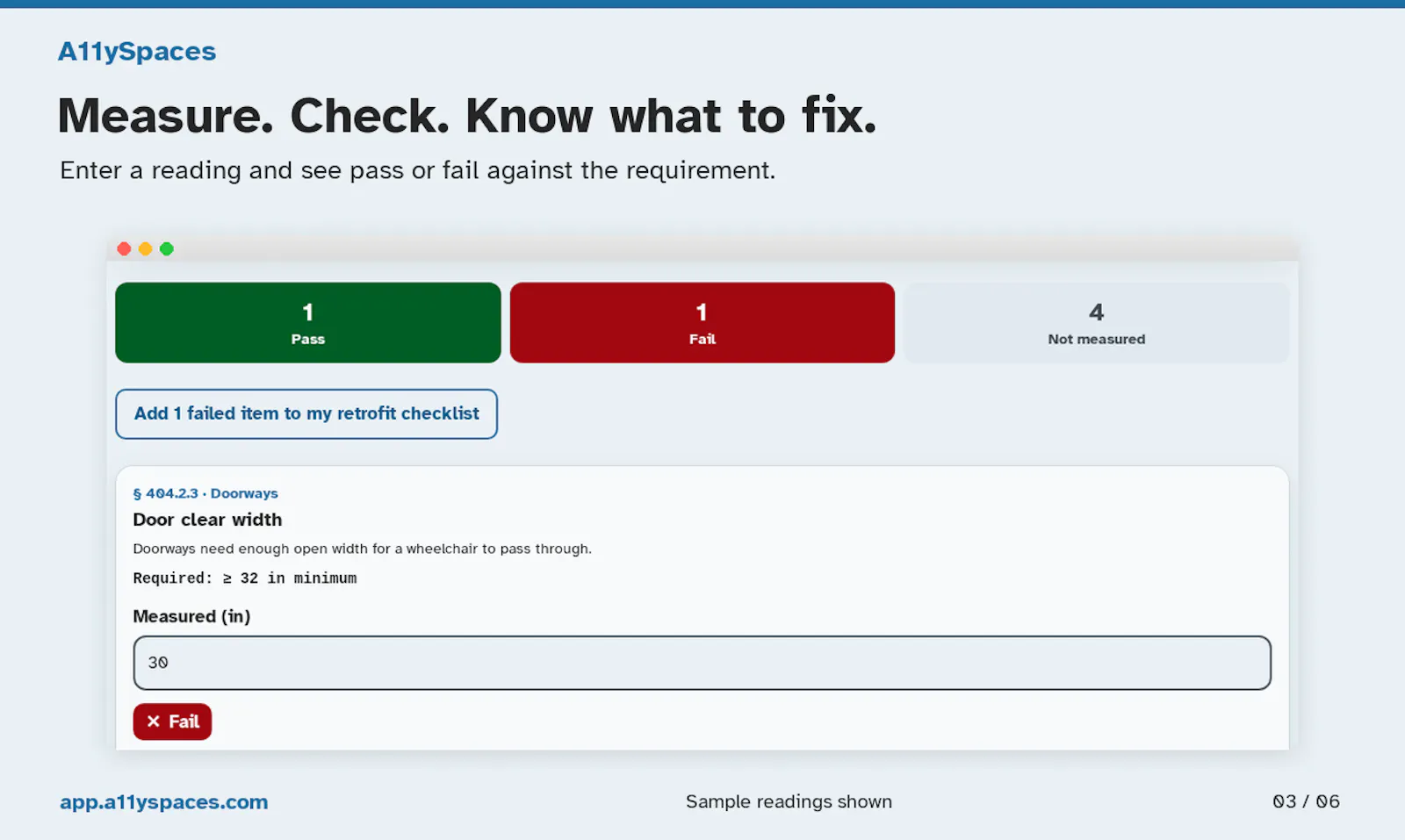Click the Required: ≥ 32 in minimum text
The height and width of the screenshot is (840, 1405).
point(245,578)
